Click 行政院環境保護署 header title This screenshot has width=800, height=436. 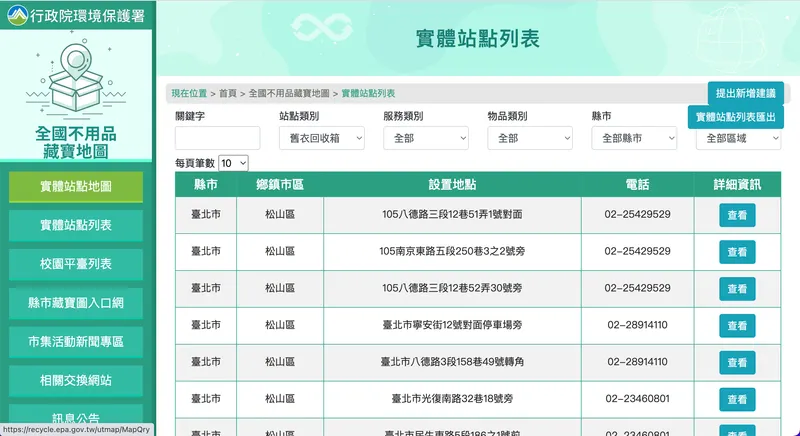(x=88, y=16)
